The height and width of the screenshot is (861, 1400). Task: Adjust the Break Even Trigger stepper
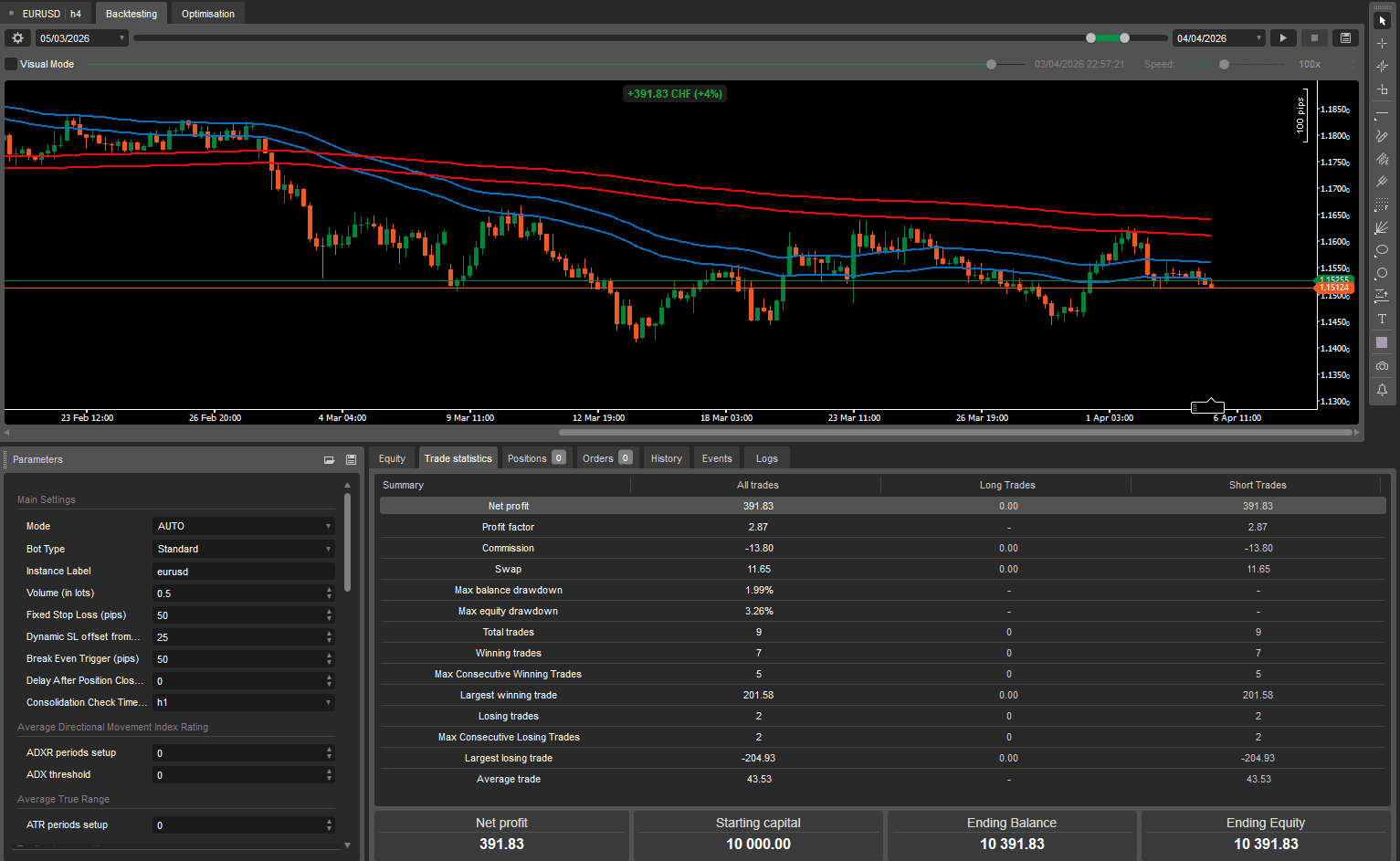point(329,659)
